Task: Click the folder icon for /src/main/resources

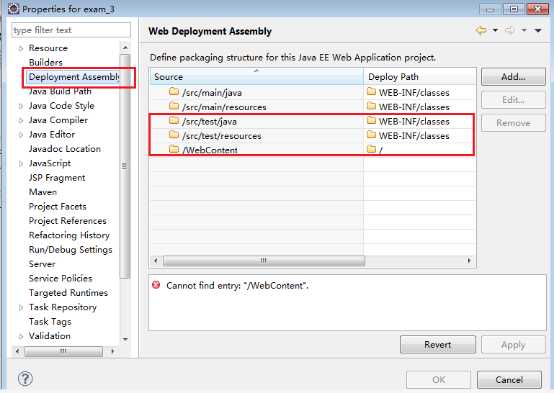Action: (x=173, y=106)
